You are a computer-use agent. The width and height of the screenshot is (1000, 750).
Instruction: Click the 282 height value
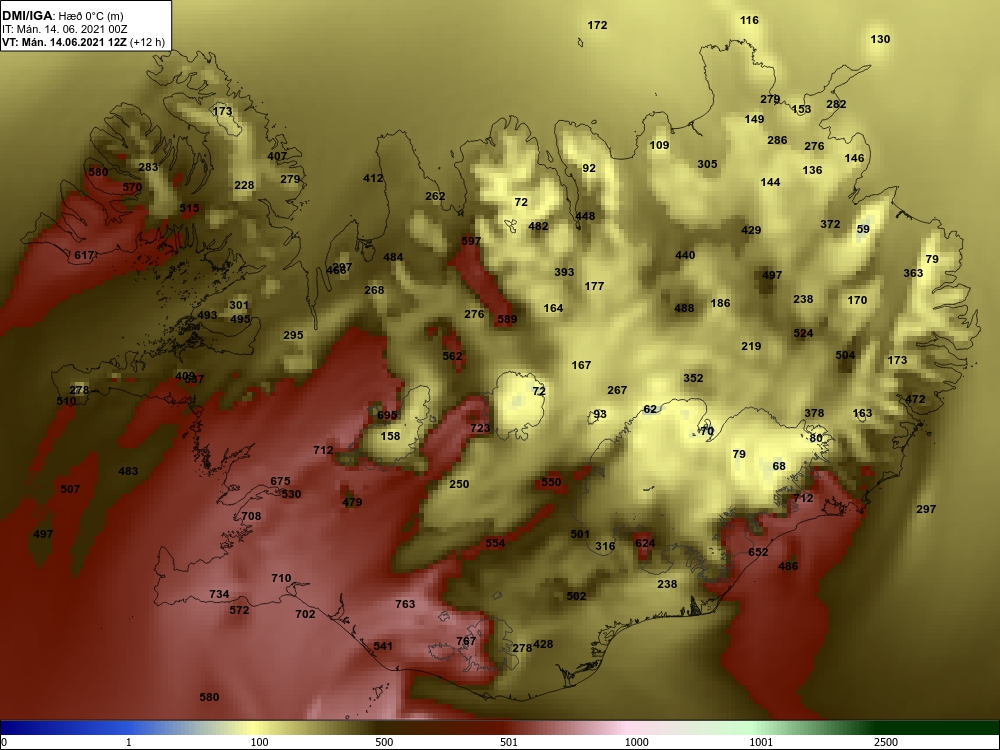coord(836,105)
